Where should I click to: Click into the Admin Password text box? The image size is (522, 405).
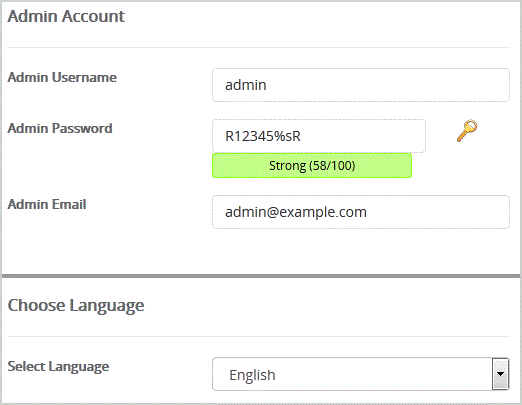[319, 136]
